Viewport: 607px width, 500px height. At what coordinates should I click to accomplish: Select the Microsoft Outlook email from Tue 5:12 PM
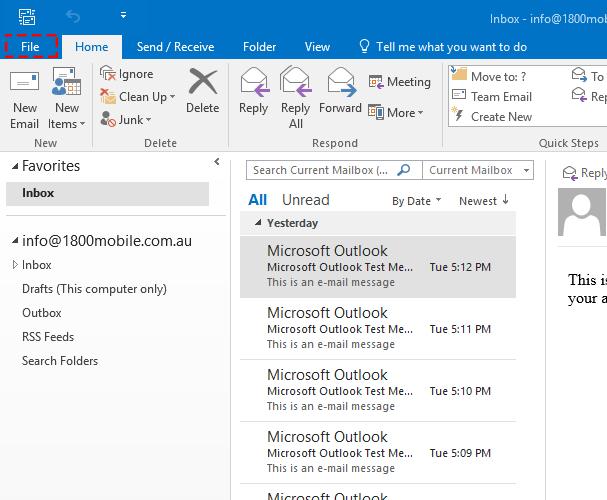coord(378,267)
